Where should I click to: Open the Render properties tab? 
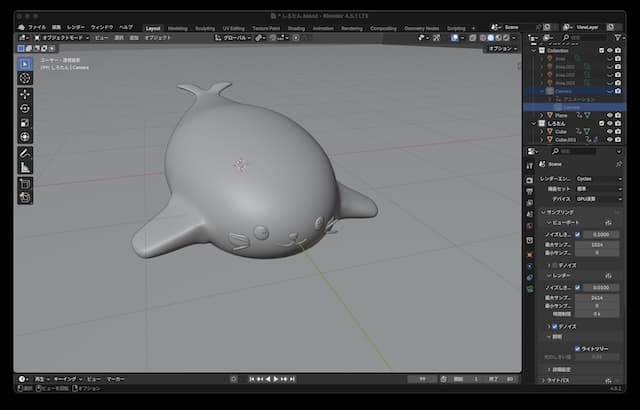(x=530, y=180)
